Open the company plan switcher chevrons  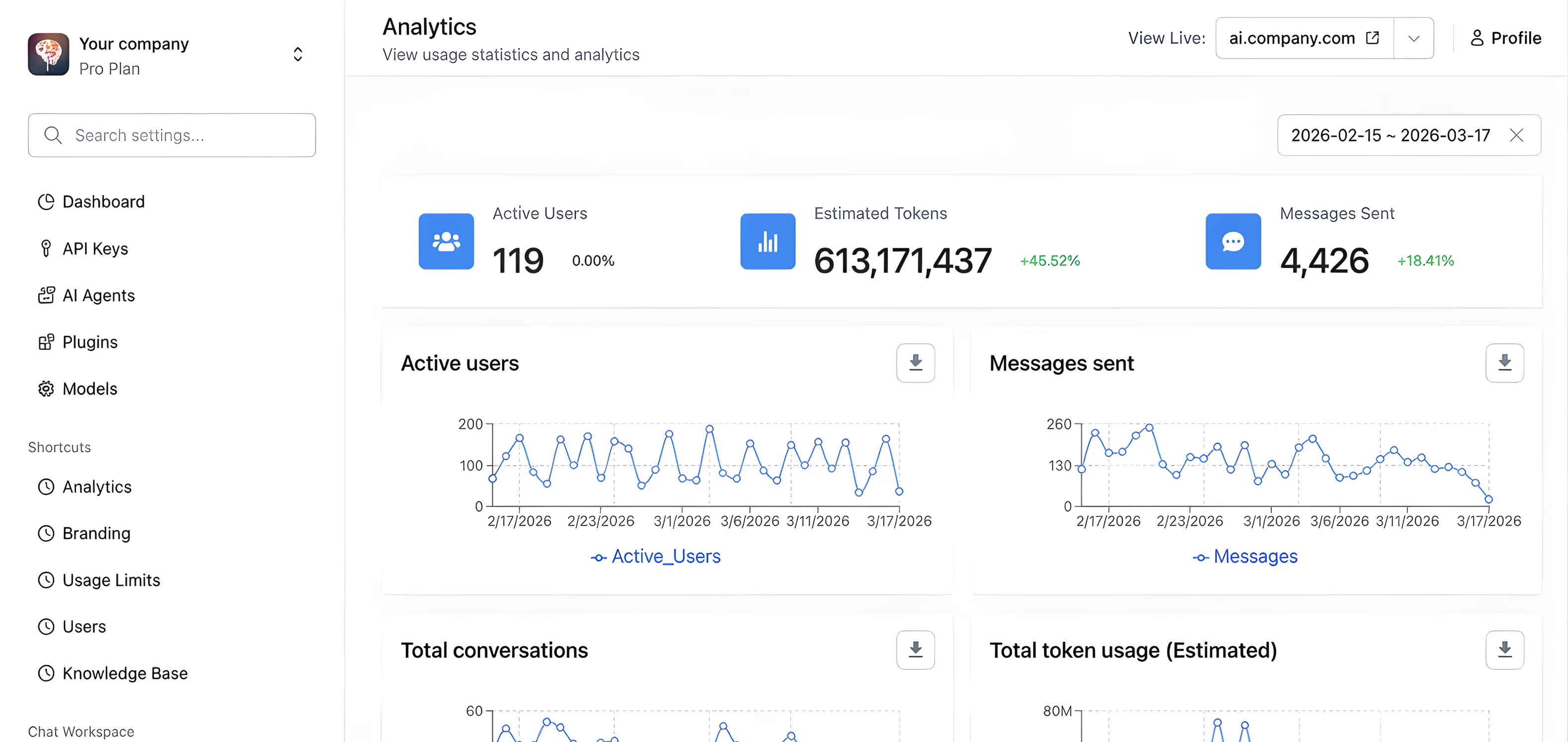coord(298,54)
